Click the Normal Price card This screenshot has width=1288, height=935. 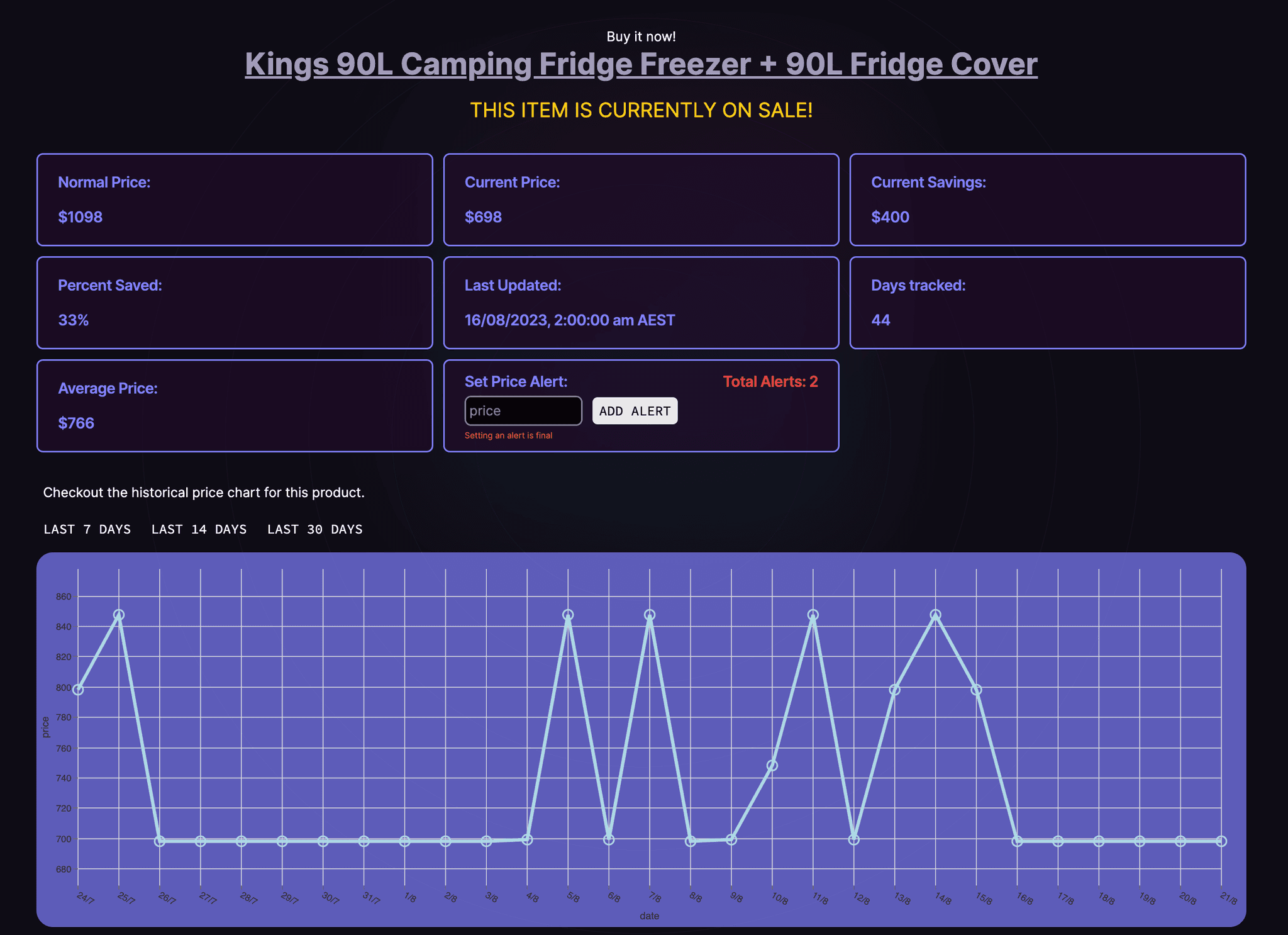click(x=235, y=199)
